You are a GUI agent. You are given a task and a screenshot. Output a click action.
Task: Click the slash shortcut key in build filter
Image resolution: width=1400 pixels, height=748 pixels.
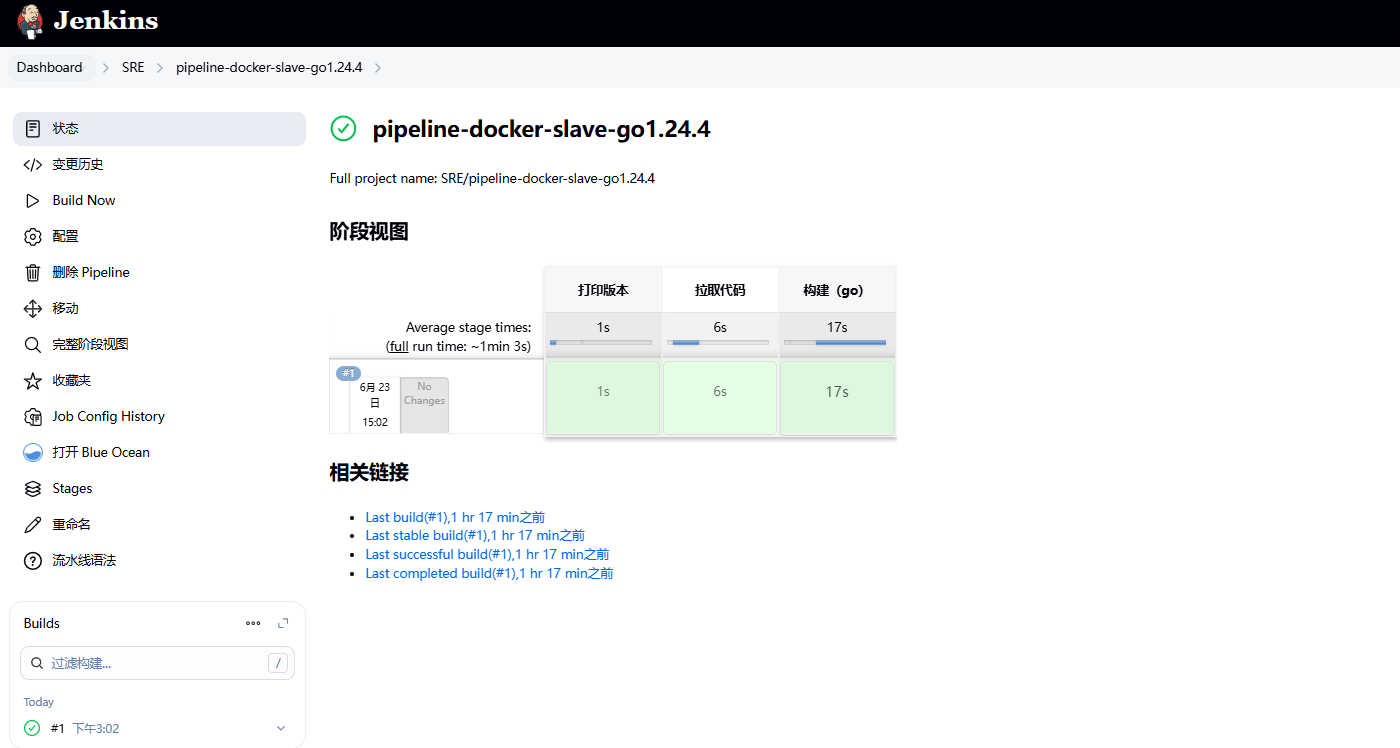coord(279,663)
